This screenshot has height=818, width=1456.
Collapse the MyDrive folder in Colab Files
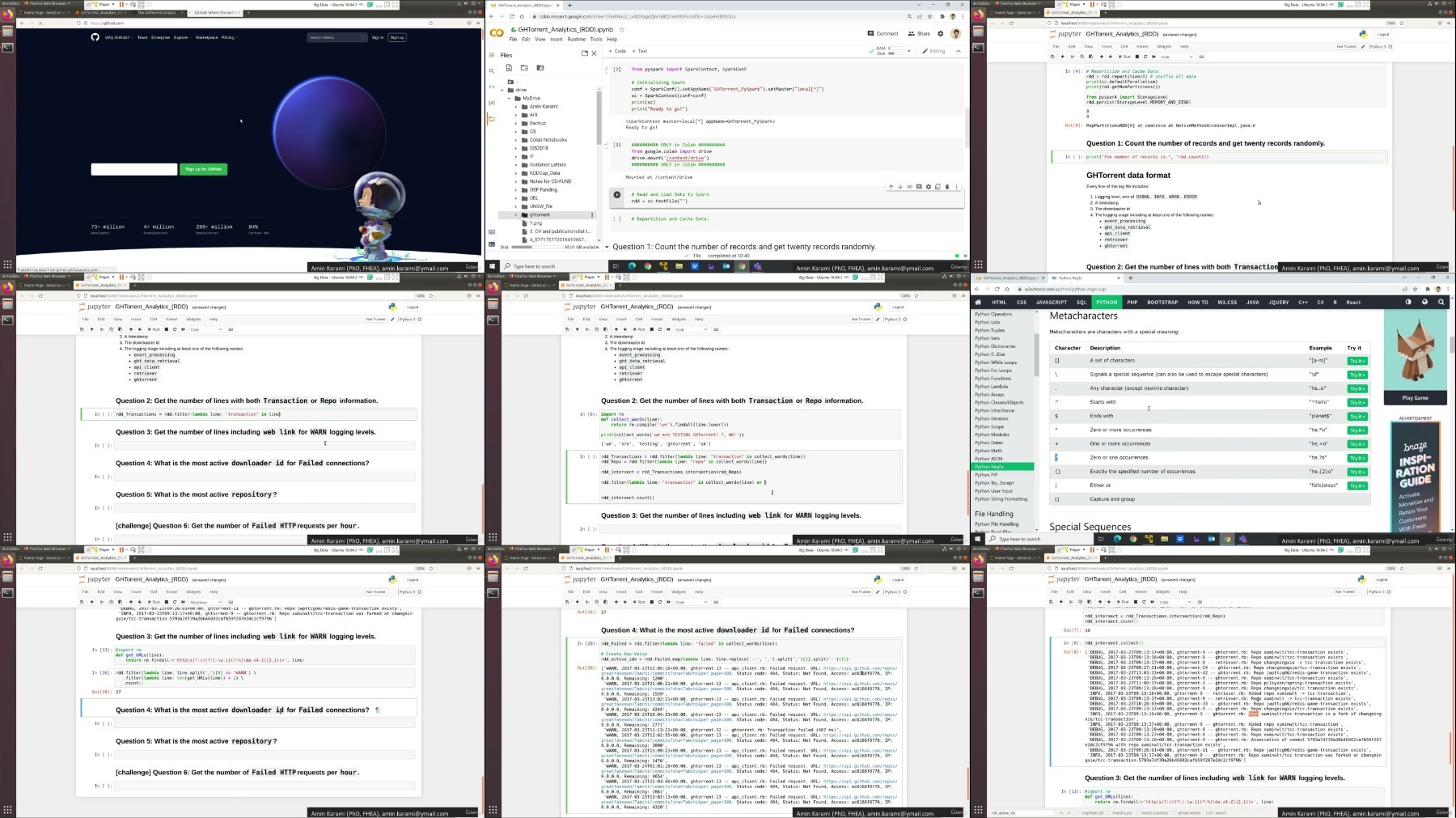tap(510, 98)
